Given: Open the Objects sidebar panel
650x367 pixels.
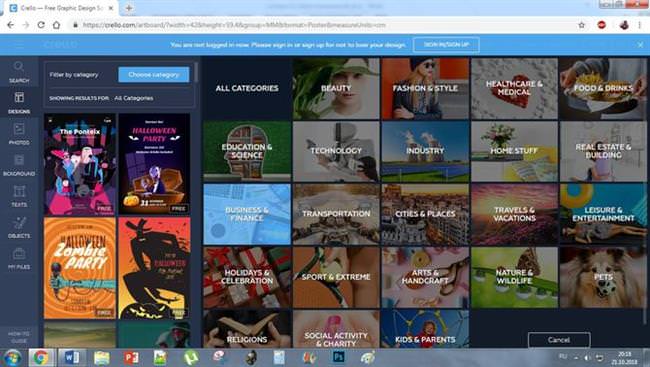Looking at the screenshot, I should click(19, 227).
